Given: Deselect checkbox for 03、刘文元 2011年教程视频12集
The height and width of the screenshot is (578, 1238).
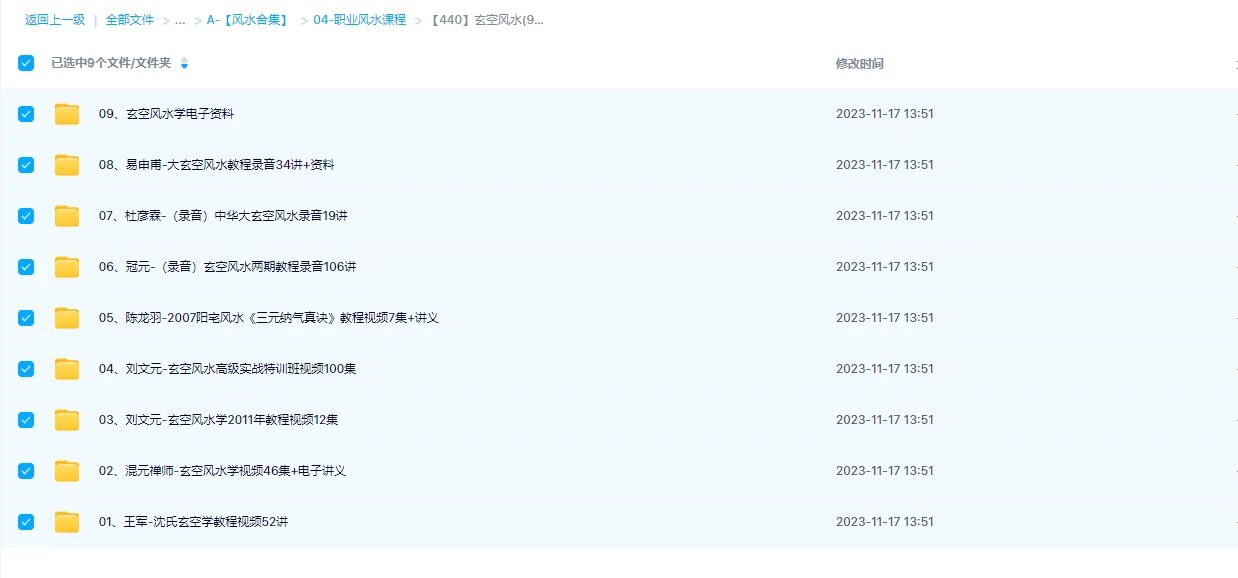Looking at the screenshot, I should point(26,420).
